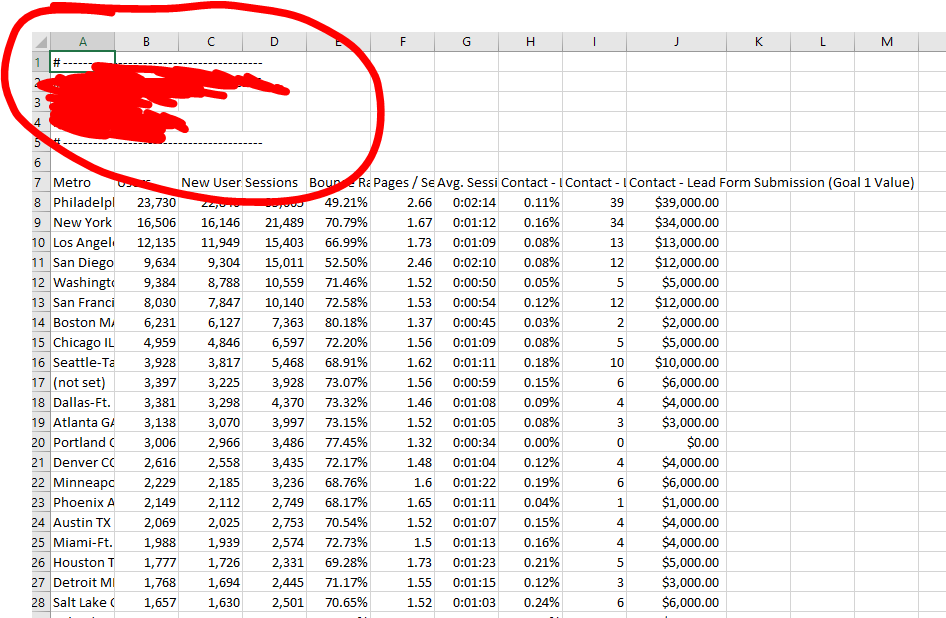Select cell A1 with the dashed line
This screenshot has height=618, width=946.
point(82,62)
